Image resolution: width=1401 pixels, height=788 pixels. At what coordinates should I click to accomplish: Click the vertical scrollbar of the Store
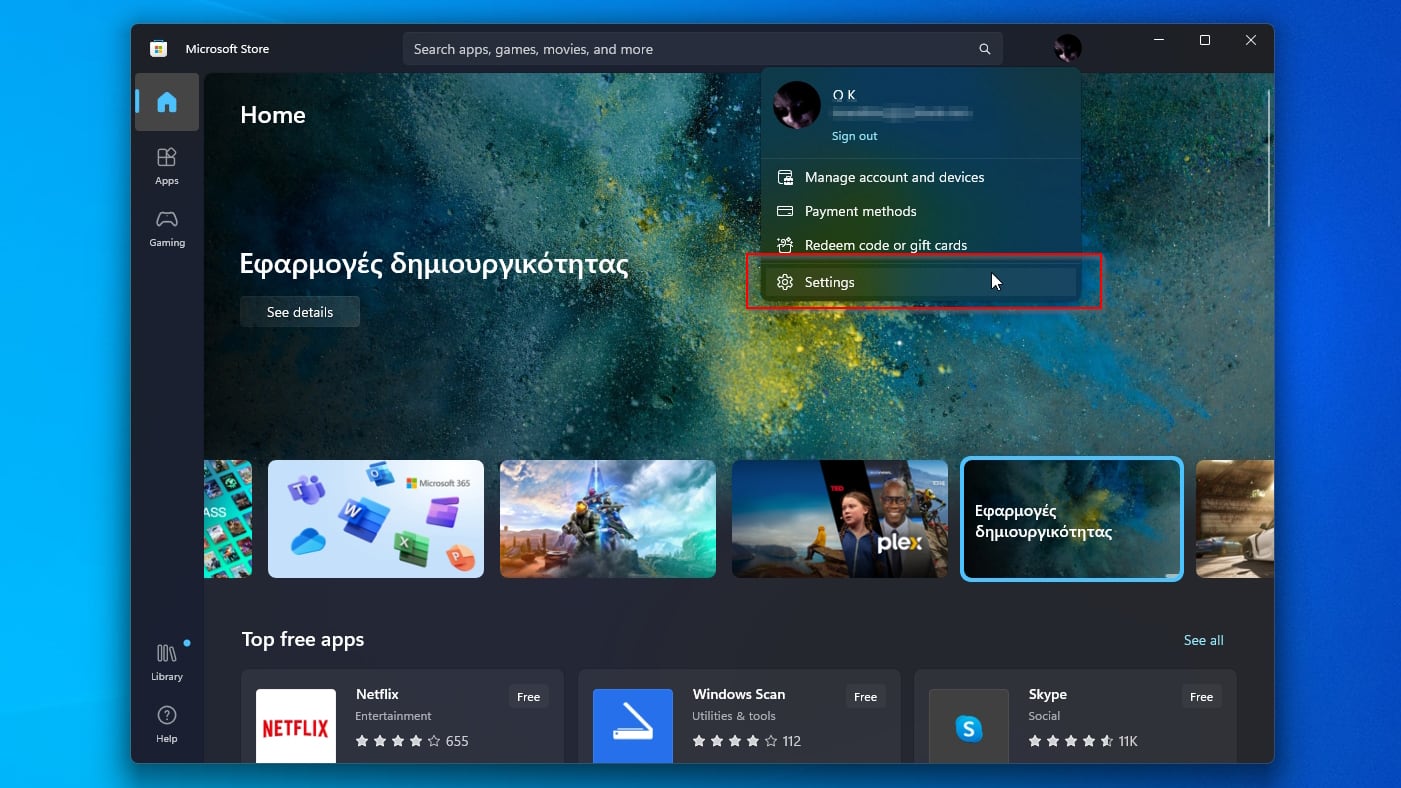[1269, 157]
